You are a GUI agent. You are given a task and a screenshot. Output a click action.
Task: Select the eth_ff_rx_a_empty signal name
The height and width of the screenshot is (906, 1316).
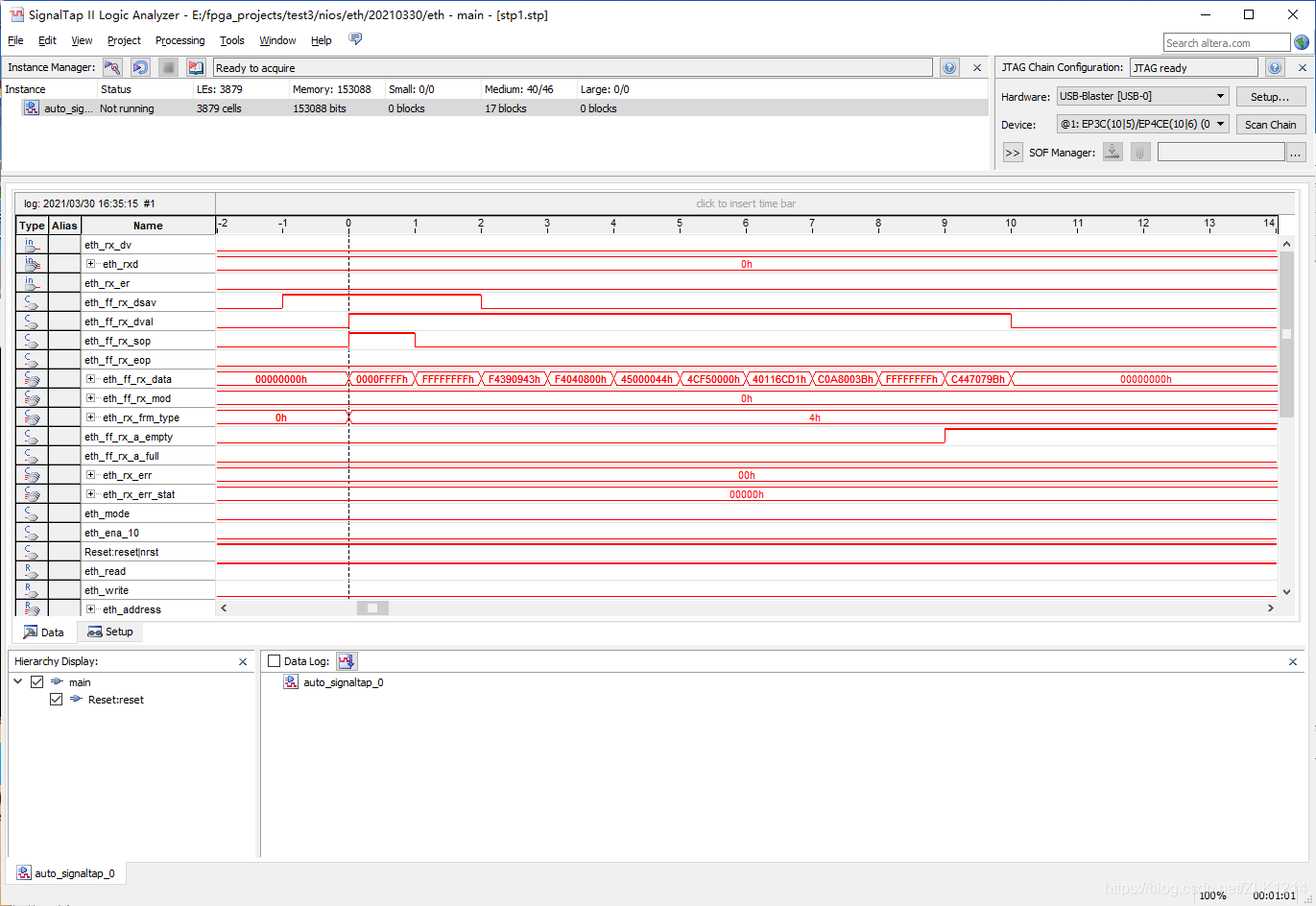(x=129, y=437)
